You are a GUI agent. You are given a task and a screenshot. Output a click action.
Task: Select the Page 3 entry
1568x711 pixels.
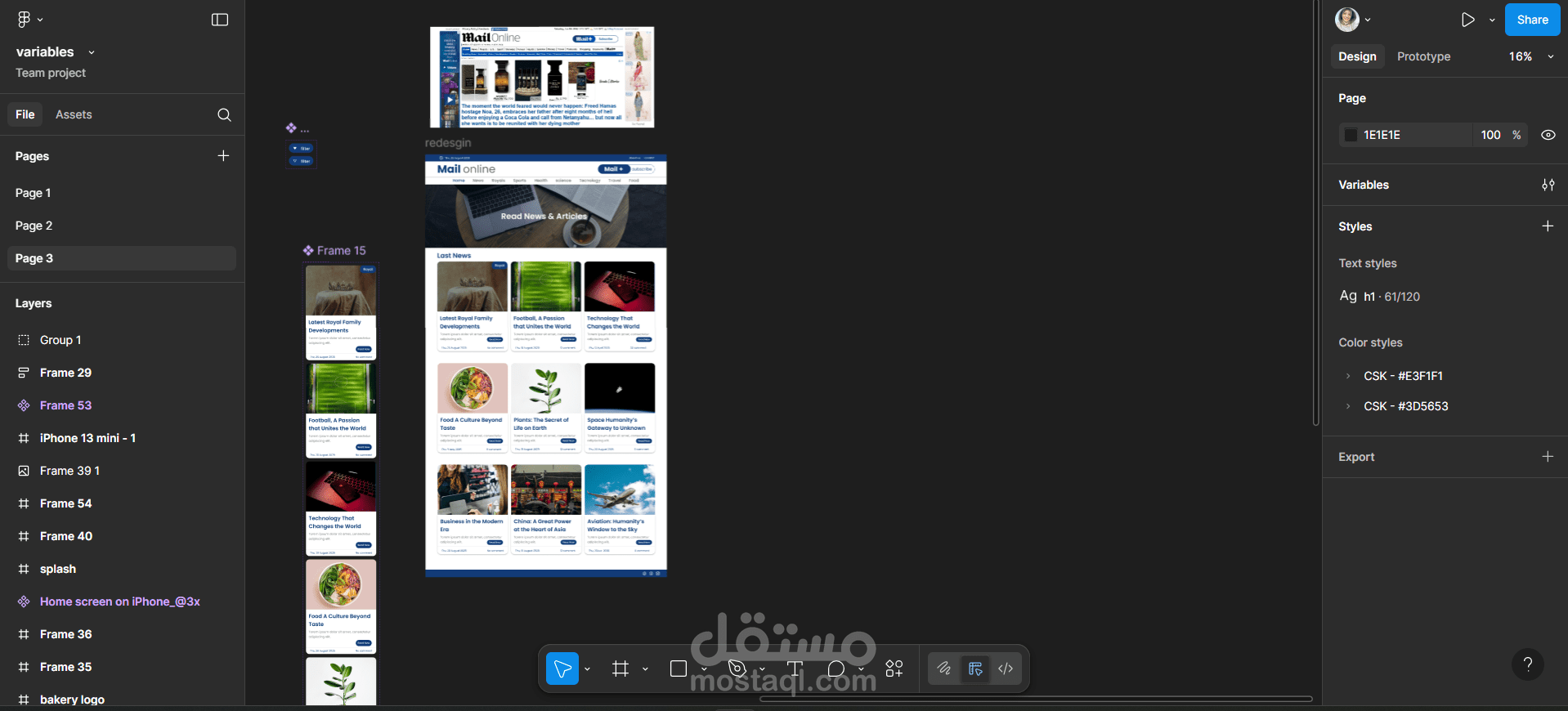pos(121,258)
